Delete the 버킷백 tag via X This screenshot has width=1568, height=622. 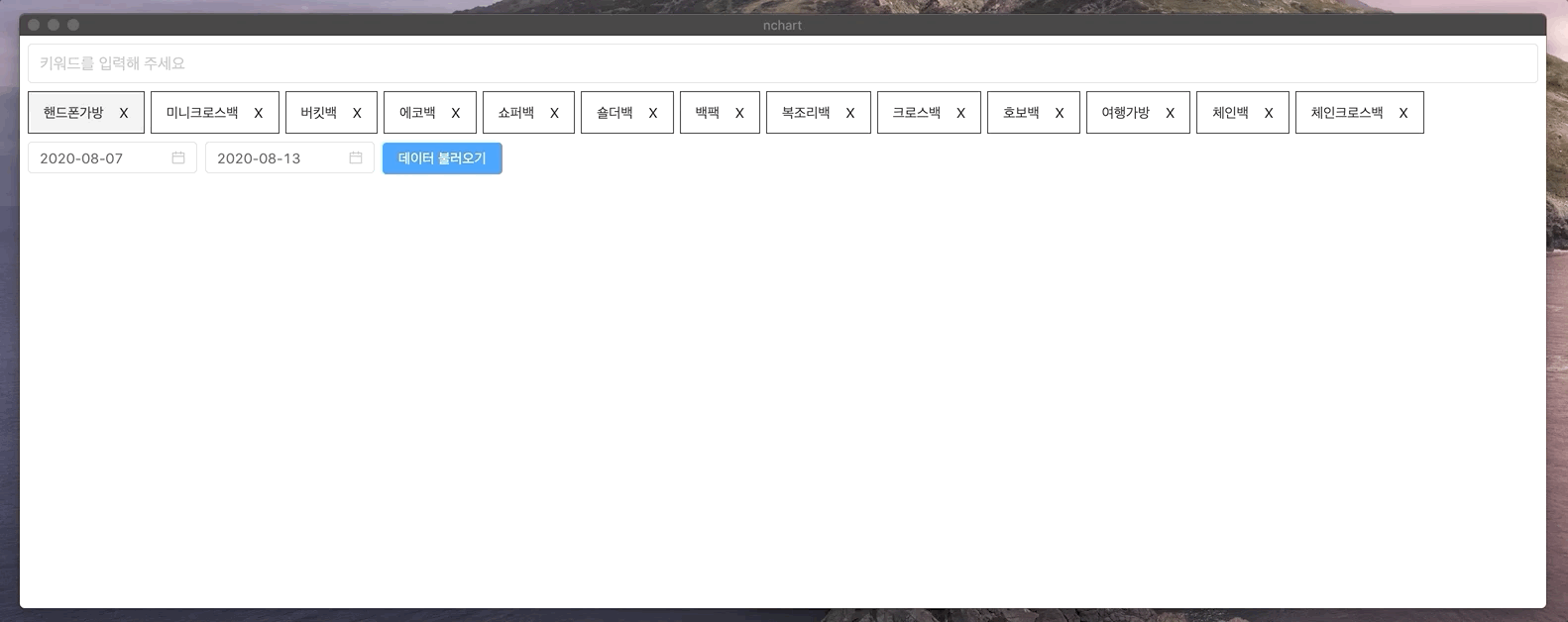[x=357, y=113]
